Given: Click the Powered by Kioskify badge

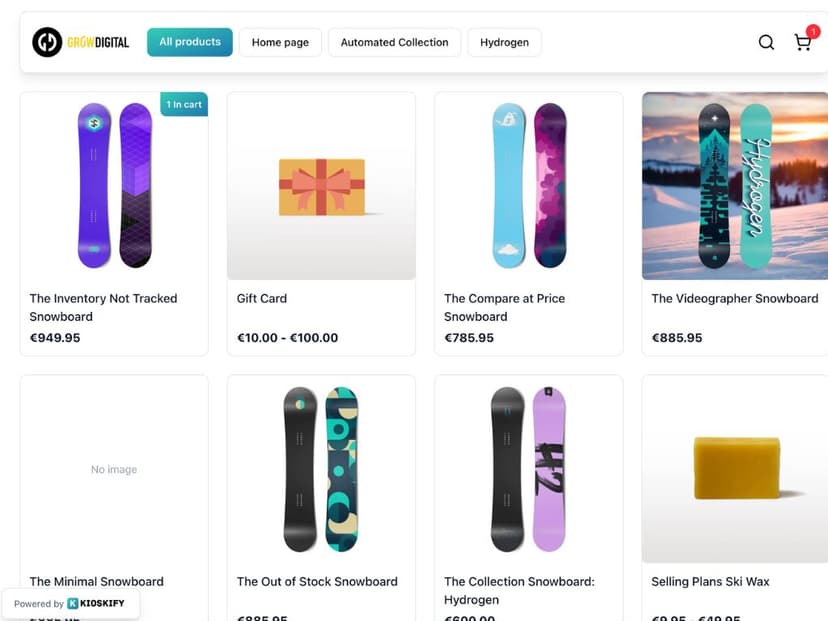Looking at the screenshot, I should [70, 604].
